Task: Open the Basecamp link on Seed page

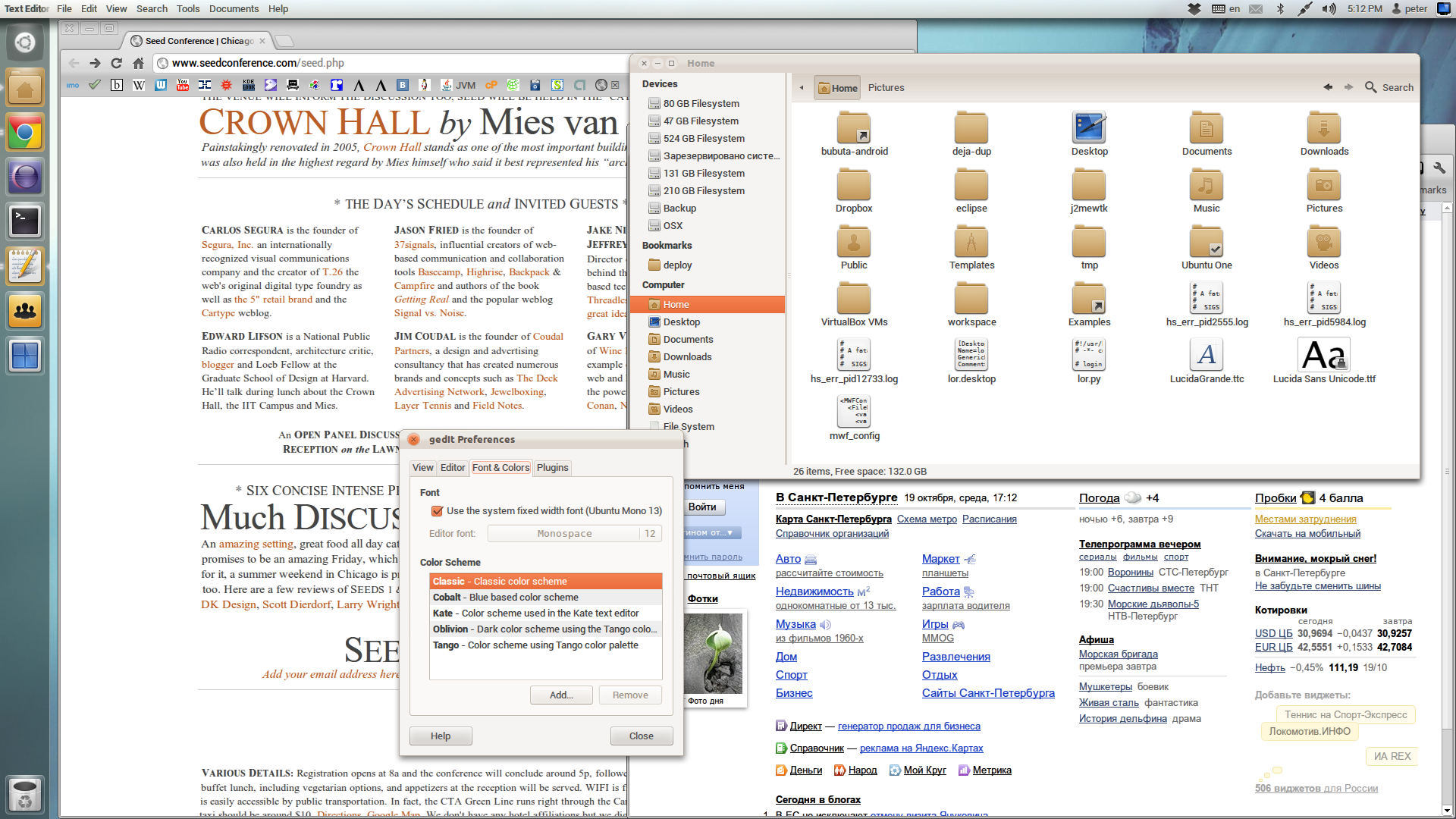Action: tap(439, 272)
